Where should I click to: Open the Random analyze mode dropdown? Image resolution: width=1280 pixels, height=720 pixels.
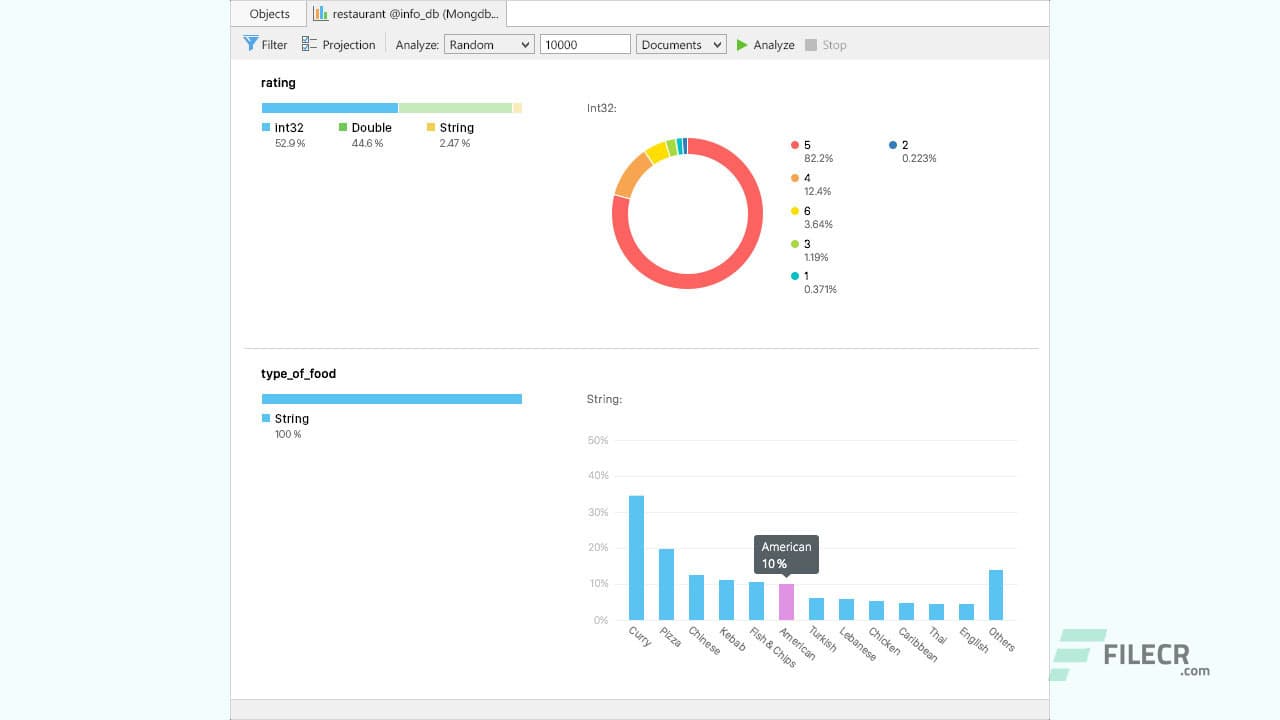click(x=488, y=43)
